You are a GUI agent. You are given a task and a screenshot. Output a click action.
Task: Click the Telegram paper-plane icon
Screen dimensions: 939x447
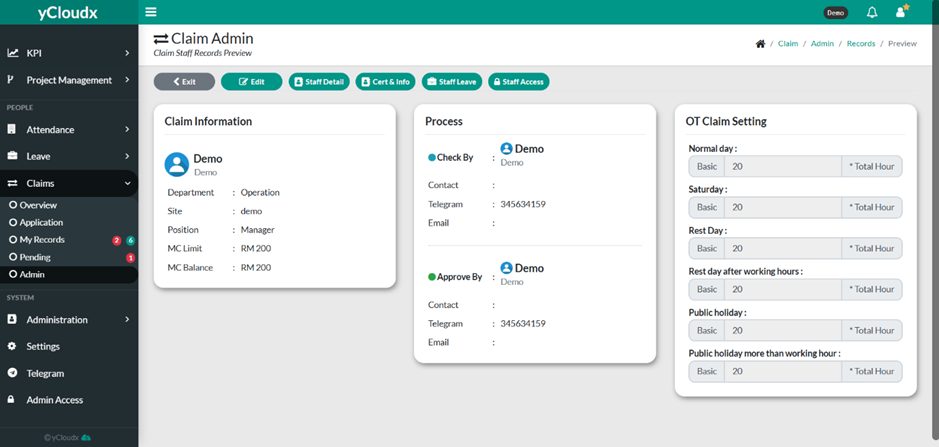(12, 373)
